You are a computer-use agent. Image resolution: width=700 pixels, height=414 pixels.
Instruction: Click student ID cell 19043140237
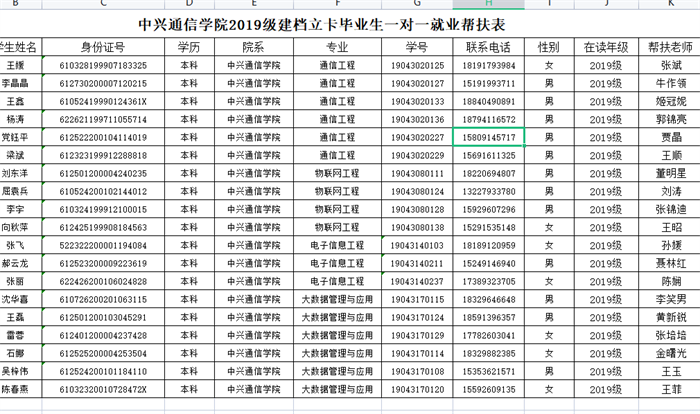[417, 281]
